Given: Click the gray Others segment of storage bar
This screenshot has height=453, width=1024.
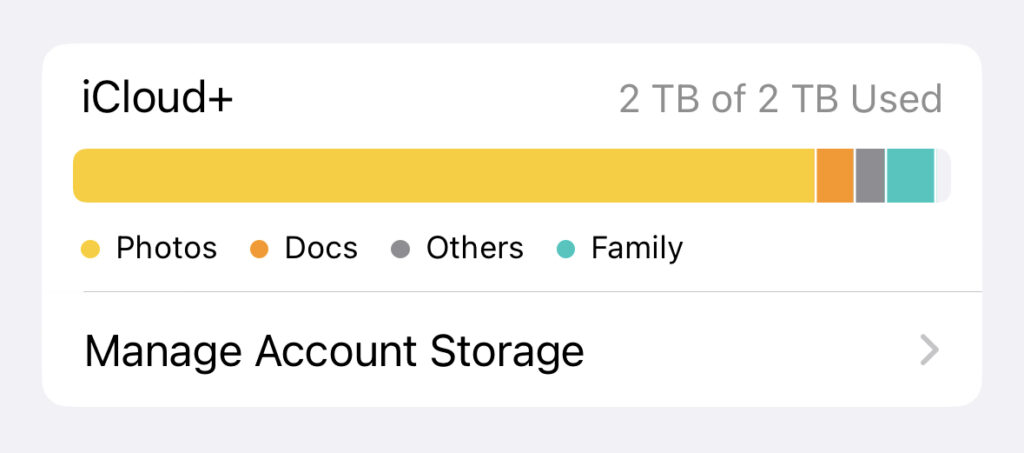Looking at the screenshot, I should click(x=870, y=176).
